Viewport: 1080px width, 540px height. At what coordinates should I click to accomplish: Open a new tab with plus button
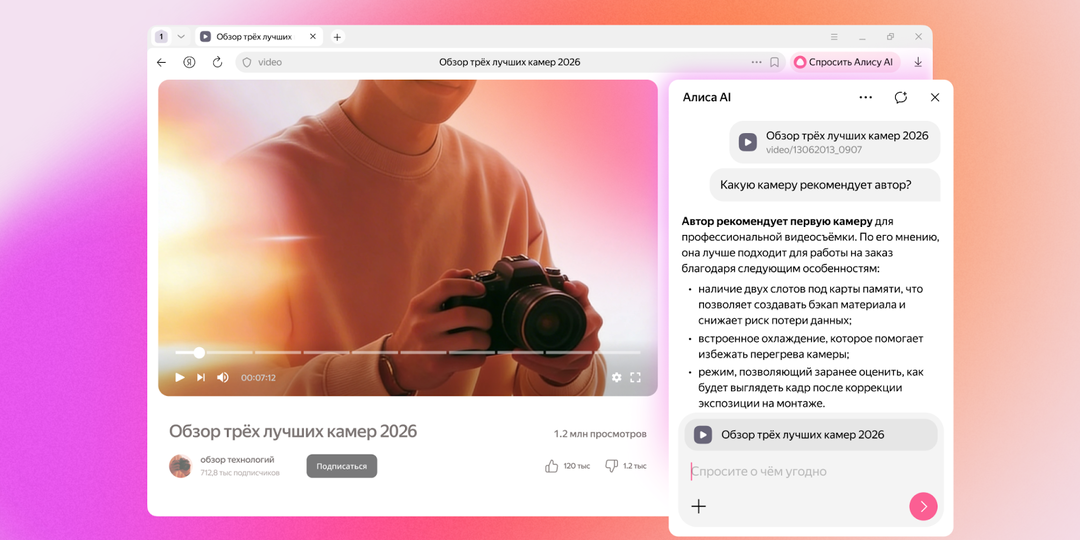tap(337, 37)
